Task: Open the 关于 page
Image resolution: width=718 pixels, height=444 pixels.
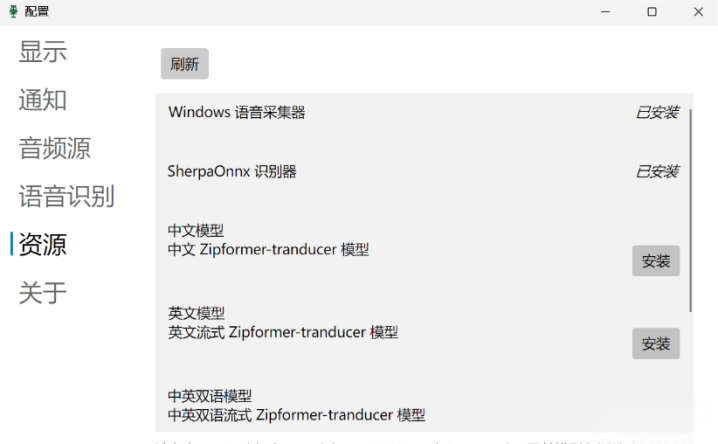Action: tap(43, 292)
